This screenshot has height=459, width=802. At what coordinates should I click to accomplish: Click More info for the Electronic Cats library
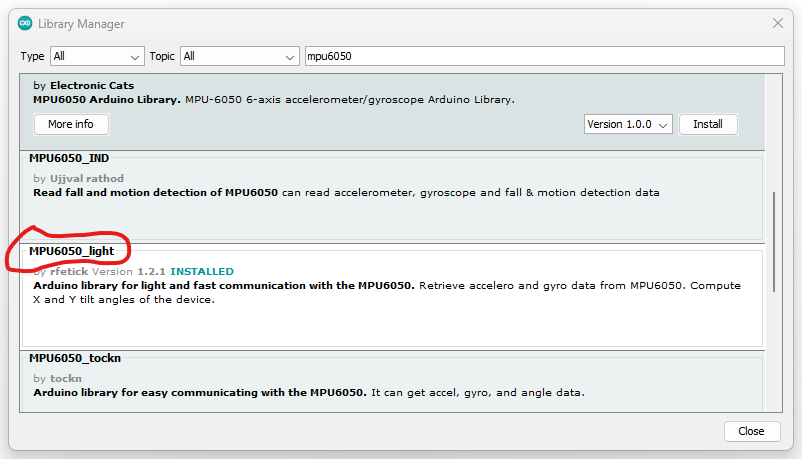click(x=71, y=125)
